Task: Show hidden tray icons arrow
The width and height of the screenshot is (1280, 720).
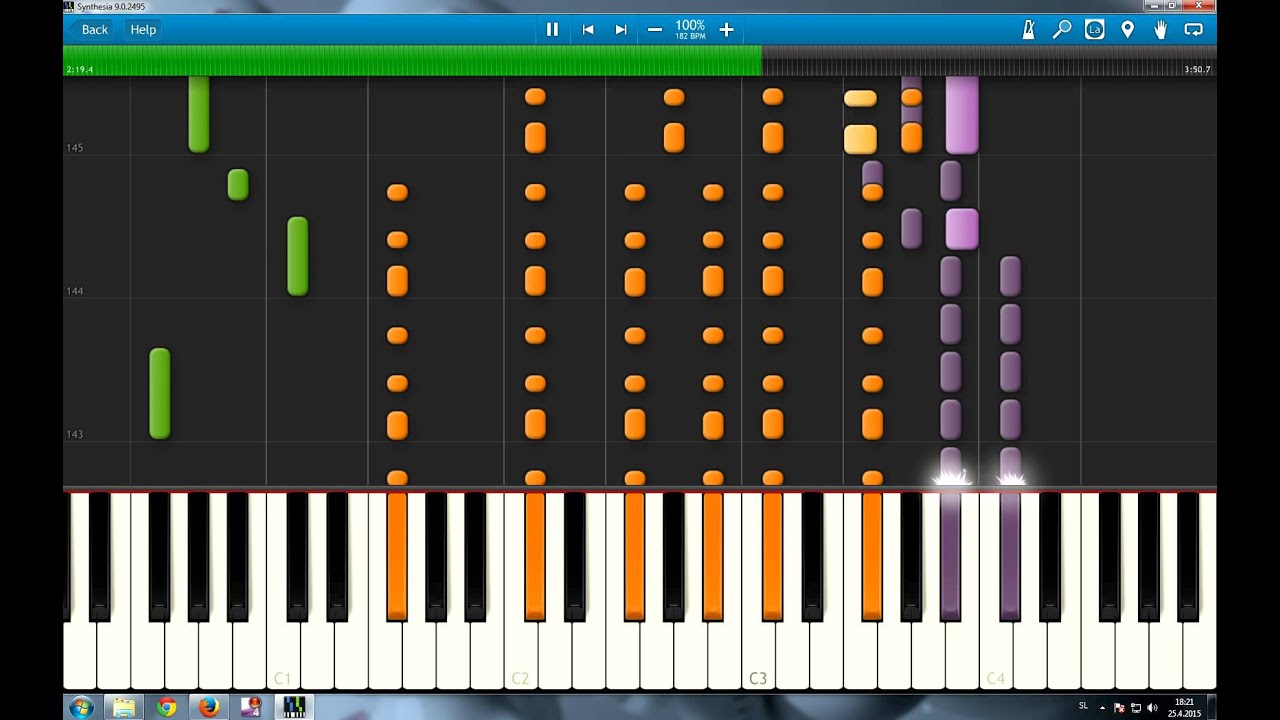Action: (x=1102, y=708)
